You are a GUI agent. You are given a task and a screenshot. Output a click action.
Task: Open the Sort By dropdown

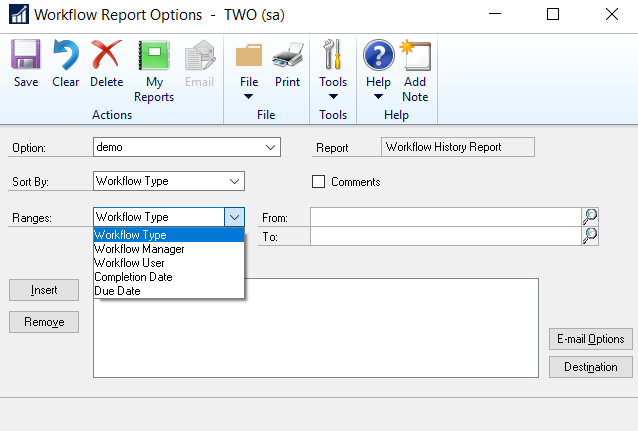pos(234,181)
